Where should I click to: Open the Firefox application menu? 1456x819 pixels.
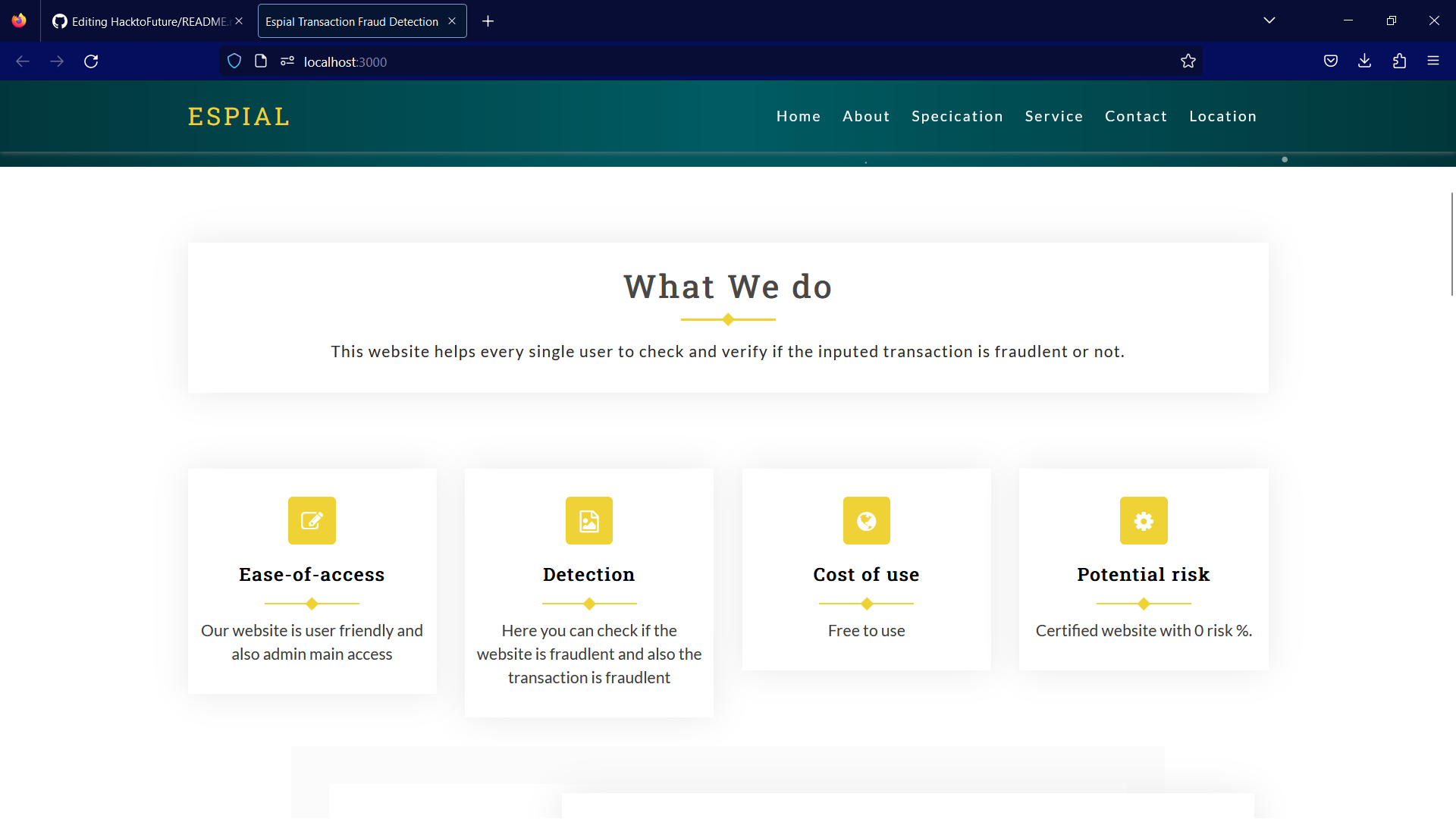[1434, 61]
